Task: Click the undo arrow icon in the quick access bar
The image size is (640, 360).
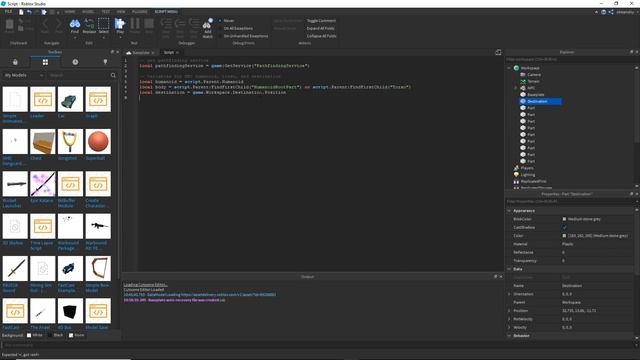Action: [x=29, y=12]
